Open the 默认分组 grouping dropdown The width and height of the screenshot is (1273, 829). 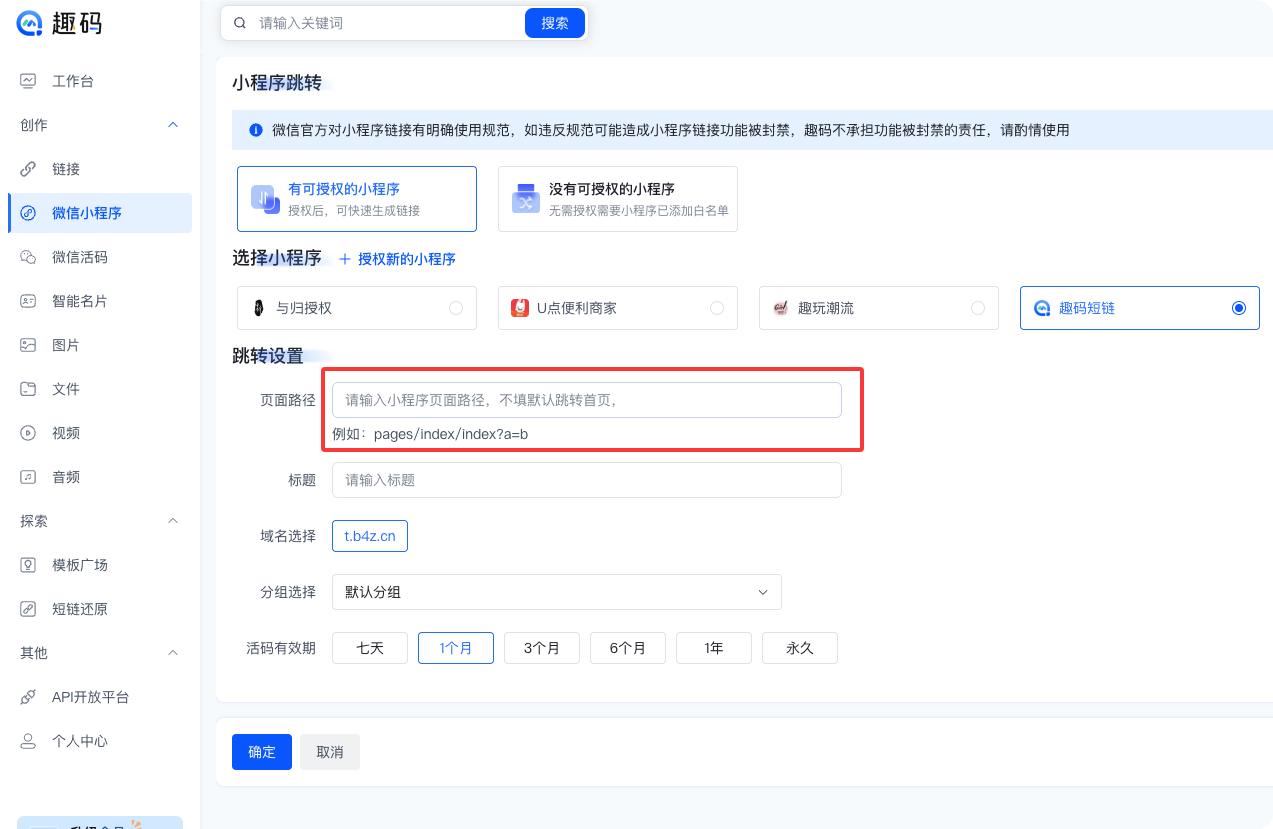(x=557, y=592)
